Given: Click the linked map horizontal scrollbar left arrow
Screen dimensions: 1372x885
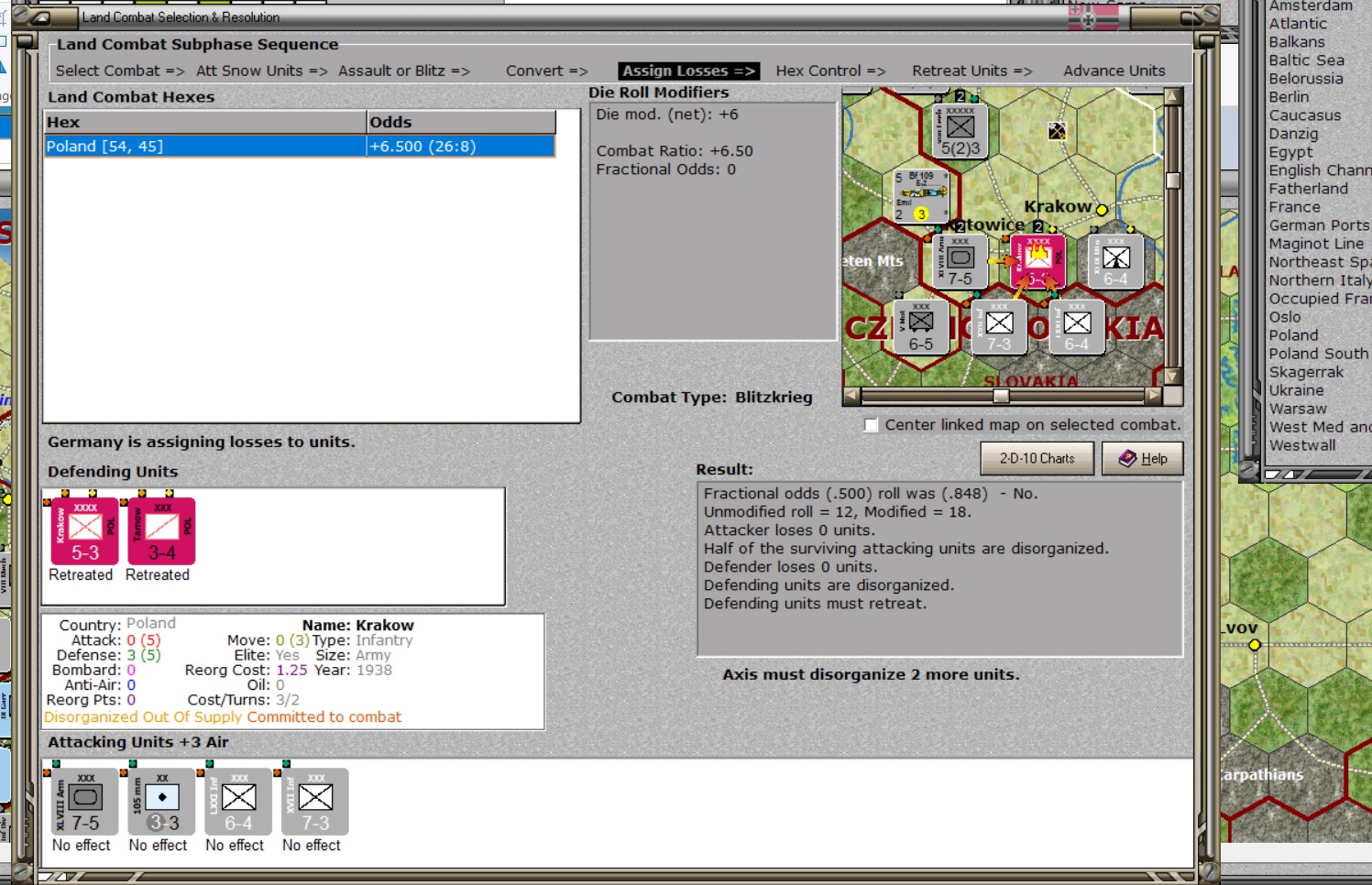Looking at the screenshot, I should click(x=851, y=396).
